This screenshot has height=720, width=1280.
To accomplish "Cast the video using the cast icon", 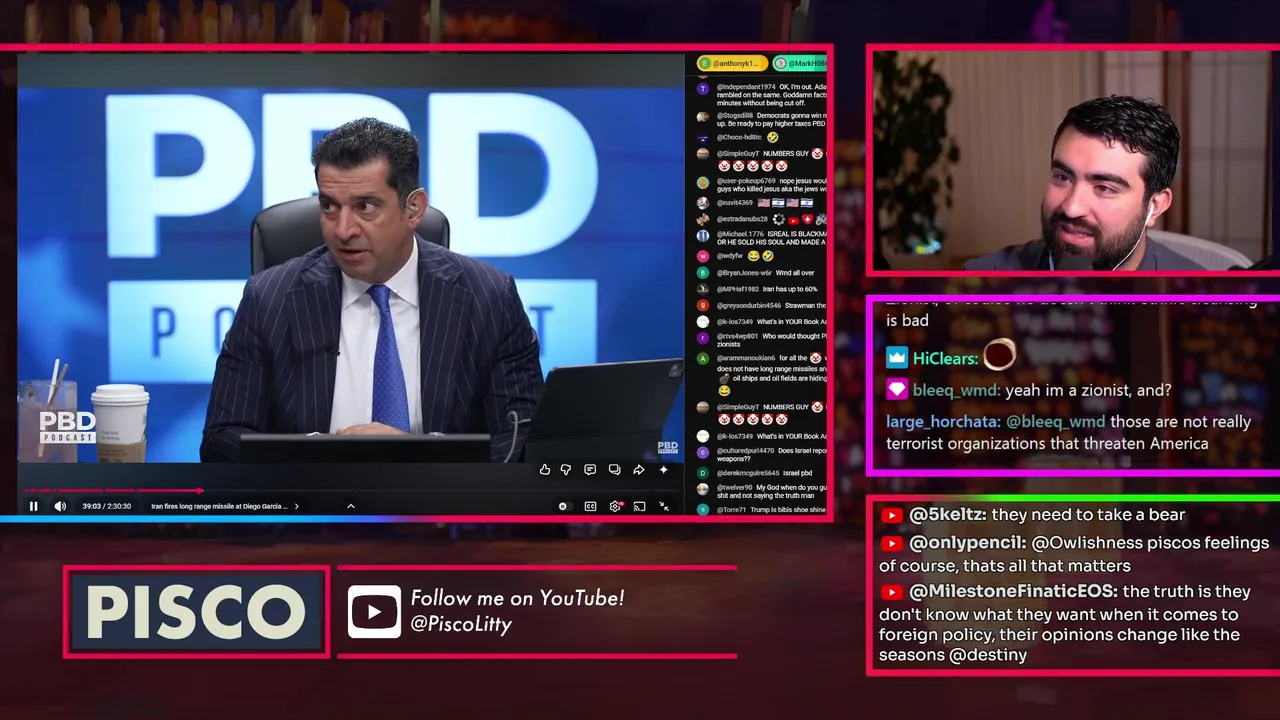I will pos(639,506).
